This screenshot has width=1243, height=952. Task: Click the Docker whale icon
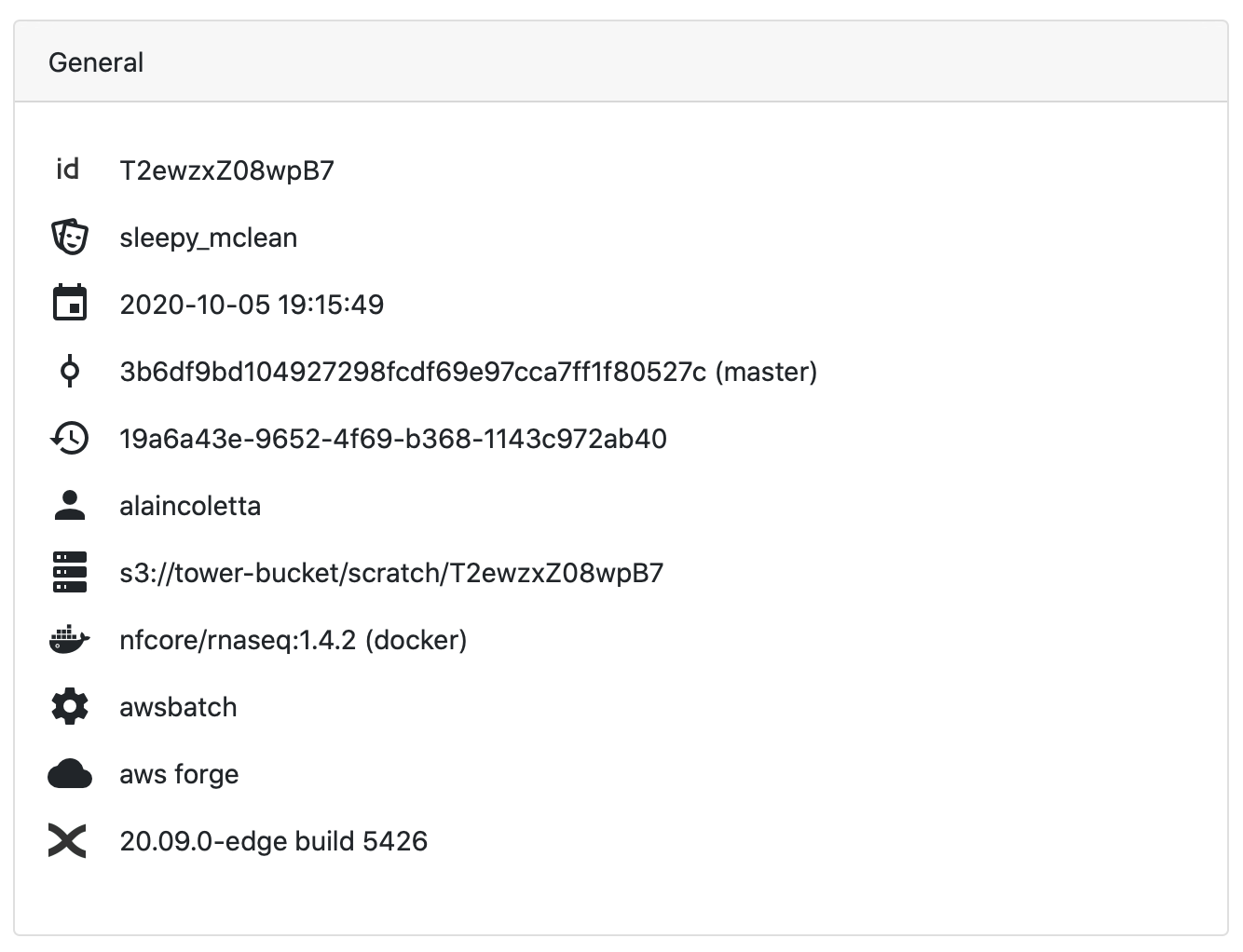click(69, 640)
